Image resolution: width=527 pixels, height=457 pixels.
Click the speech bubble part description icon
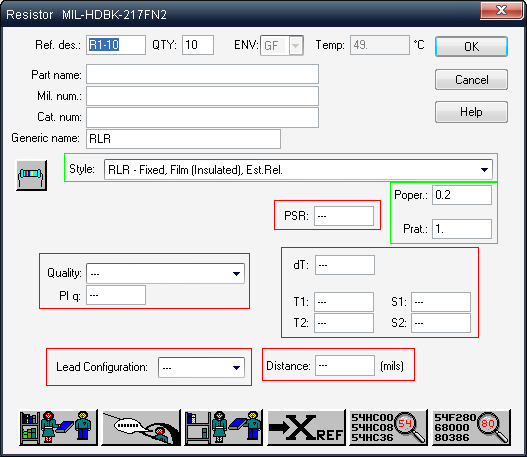[x=141, y=427]
